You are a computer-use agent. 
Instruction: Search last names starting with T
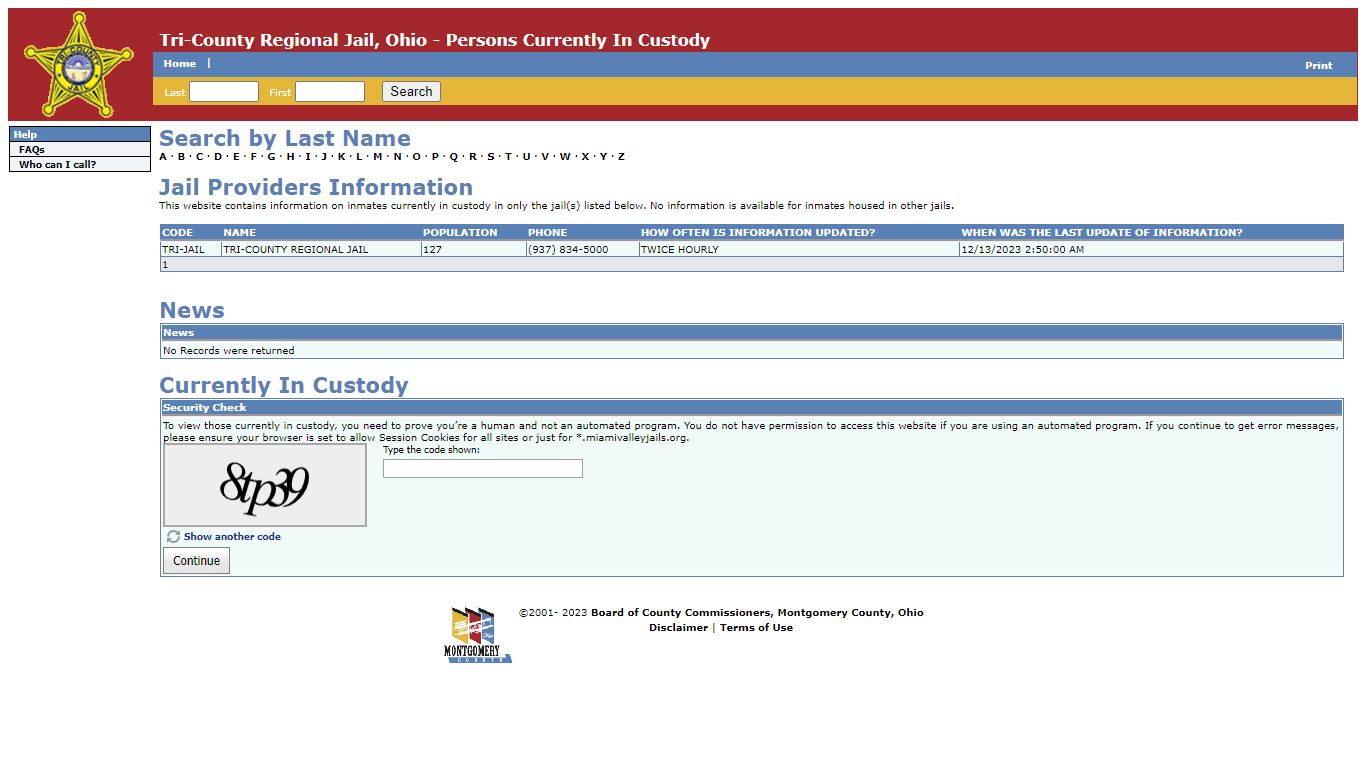point(508,157)
